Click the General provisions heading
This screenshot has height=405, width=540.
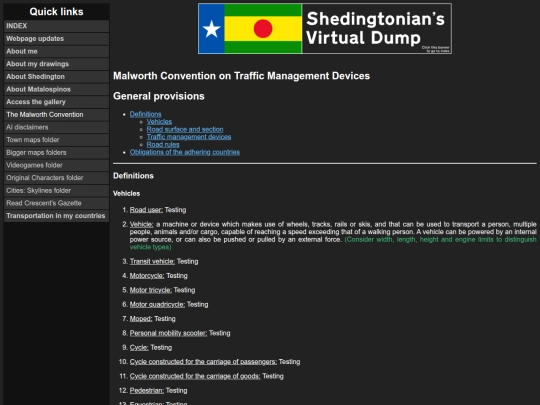click(159, 96)
